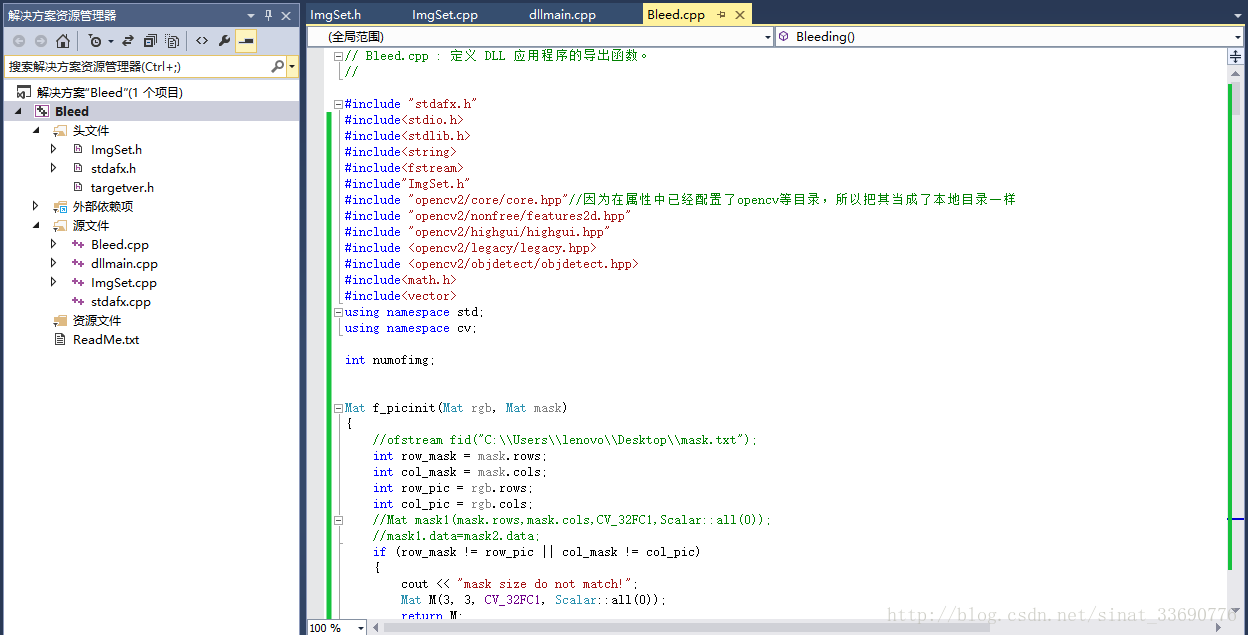Expand the ImgSet.h tree node
Viewport: 1248px width, 635px height.
click(54, 149)
